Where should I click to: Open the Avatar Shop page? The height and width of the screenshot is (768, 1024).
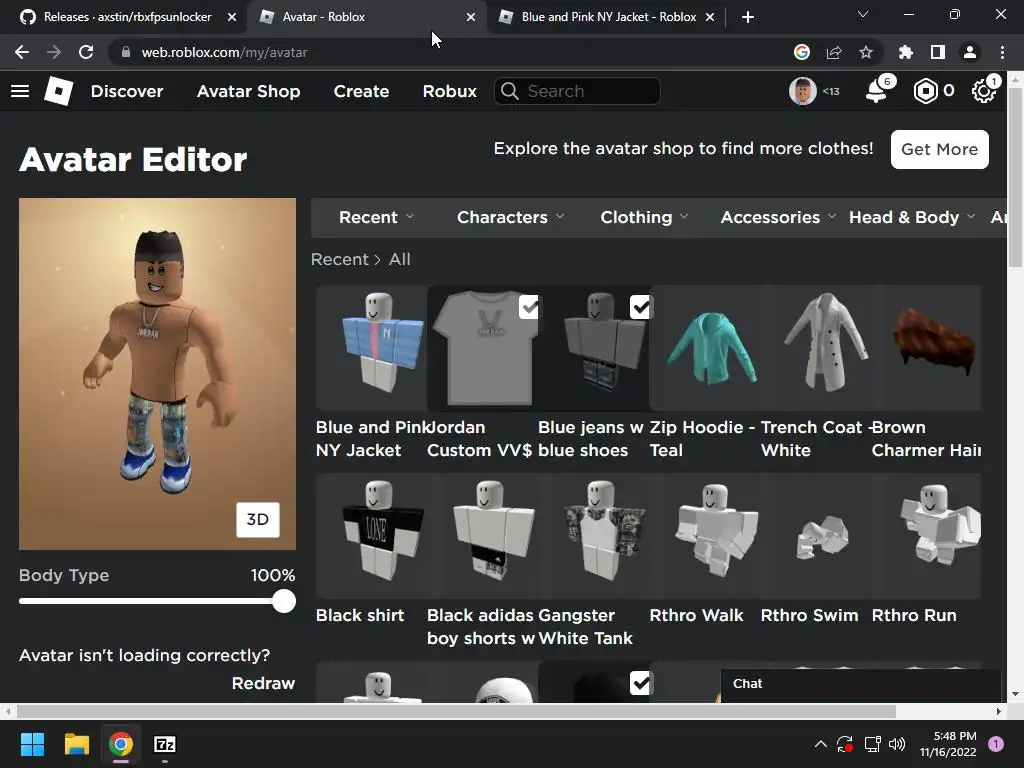(x=248, y=91)
